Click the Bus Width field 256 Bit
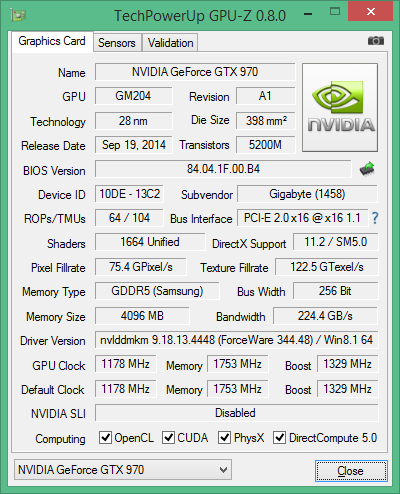This screenshot has width=400, height=494. 336,291
